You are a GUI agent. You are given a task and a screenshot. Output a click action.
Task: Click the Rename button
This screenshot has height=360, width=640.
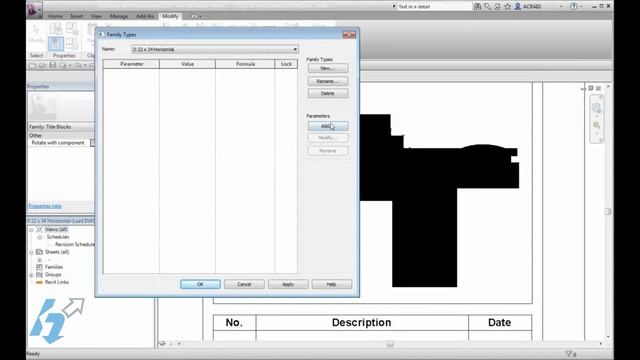(328, 81)
